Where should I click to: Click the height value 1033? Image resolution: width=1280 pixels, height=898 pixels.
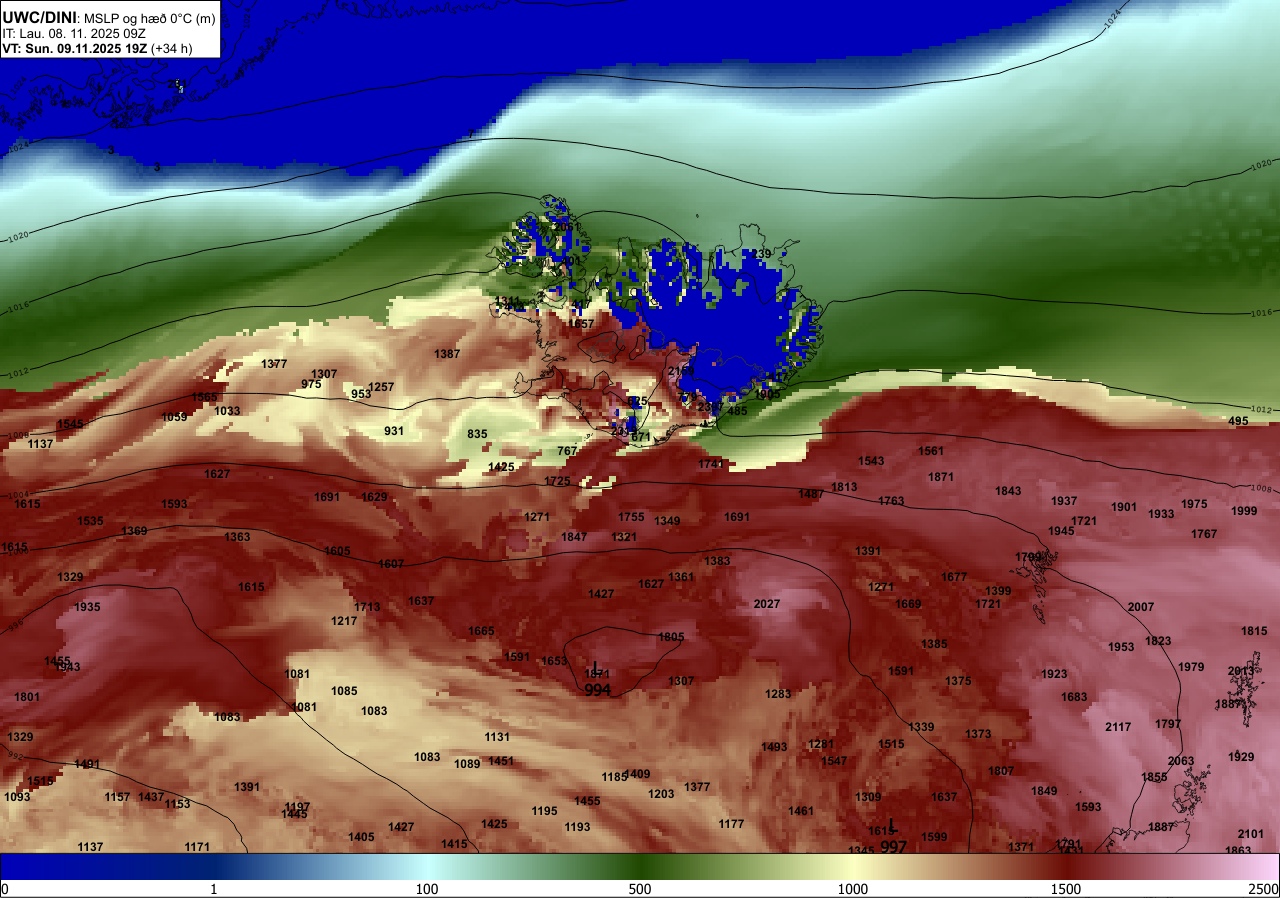coord(227,411)
